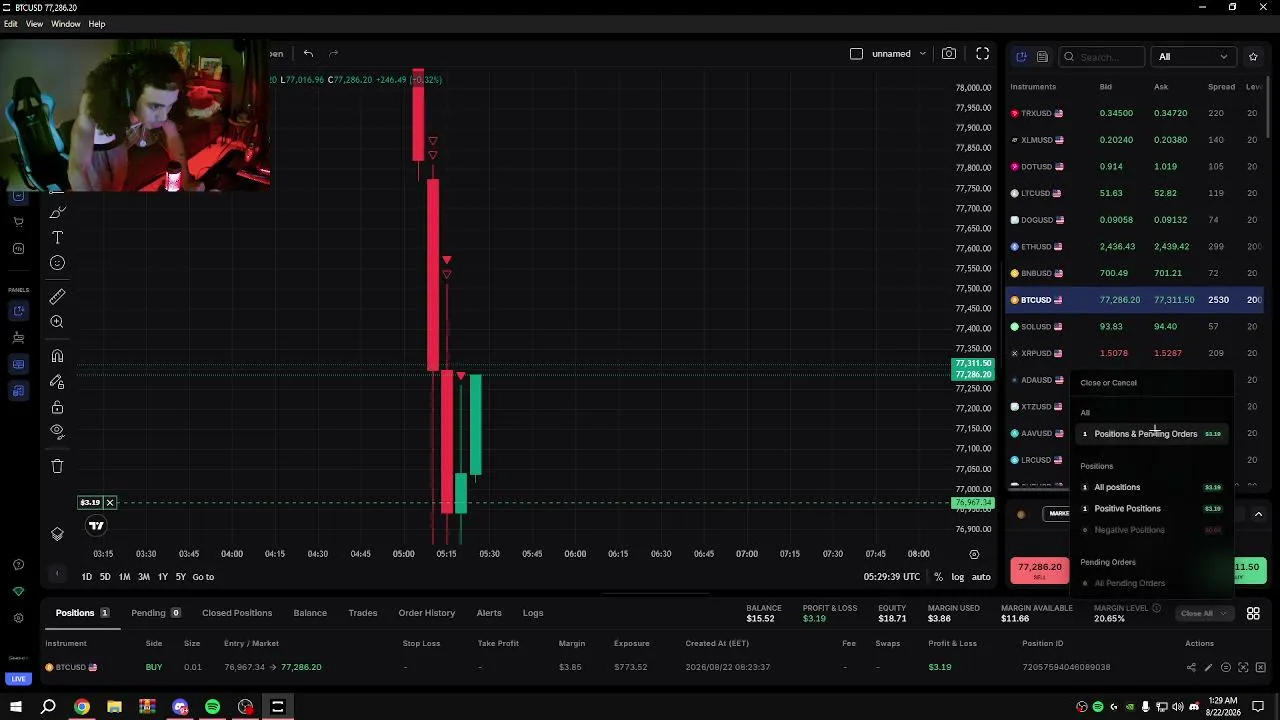Toggle stay in drawing mode
This screenshot has height=720, width=1280.
point(57,382)
